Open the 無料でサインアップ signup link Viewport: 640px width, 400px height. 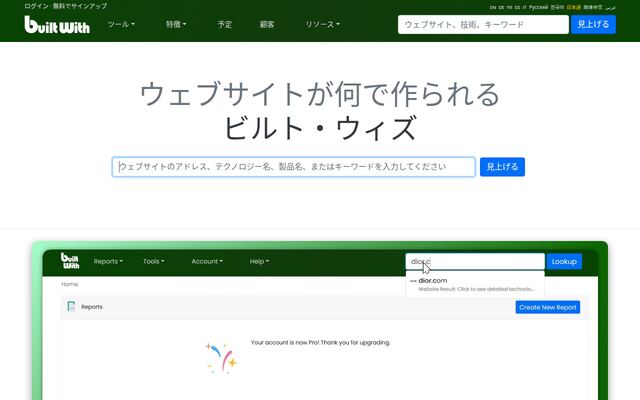coord(80,6)
